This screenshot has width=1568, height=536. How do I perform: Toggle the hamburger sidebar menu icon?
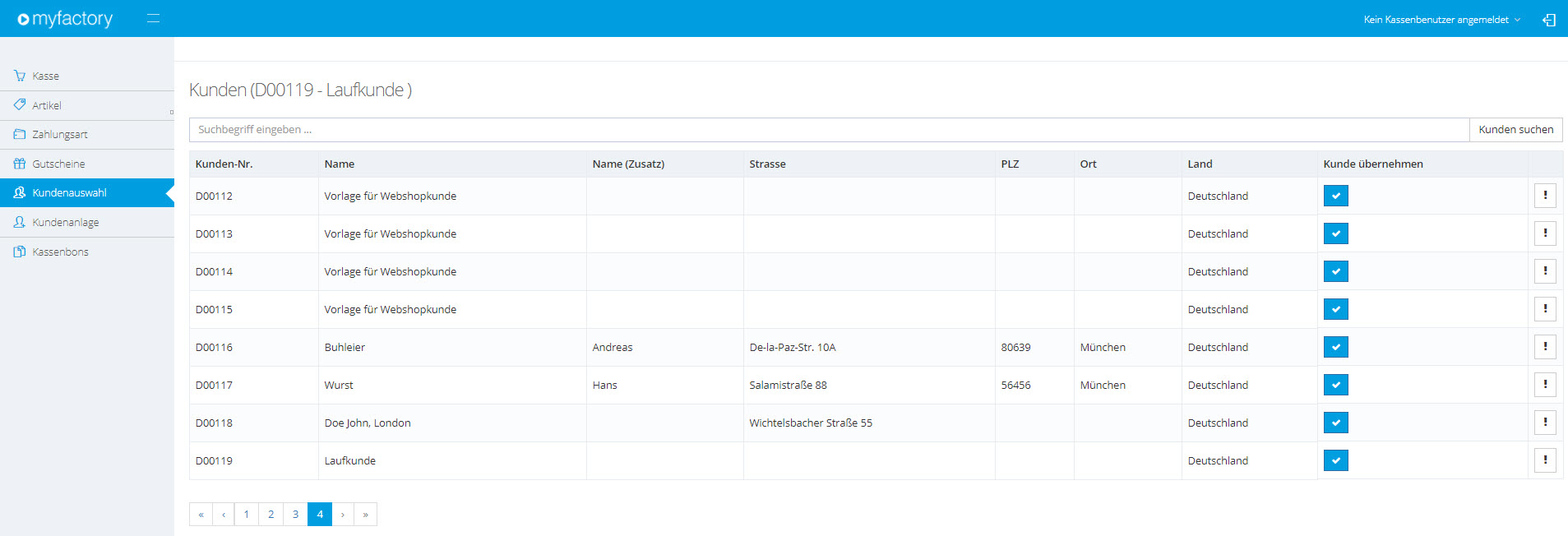coord(153,18)
